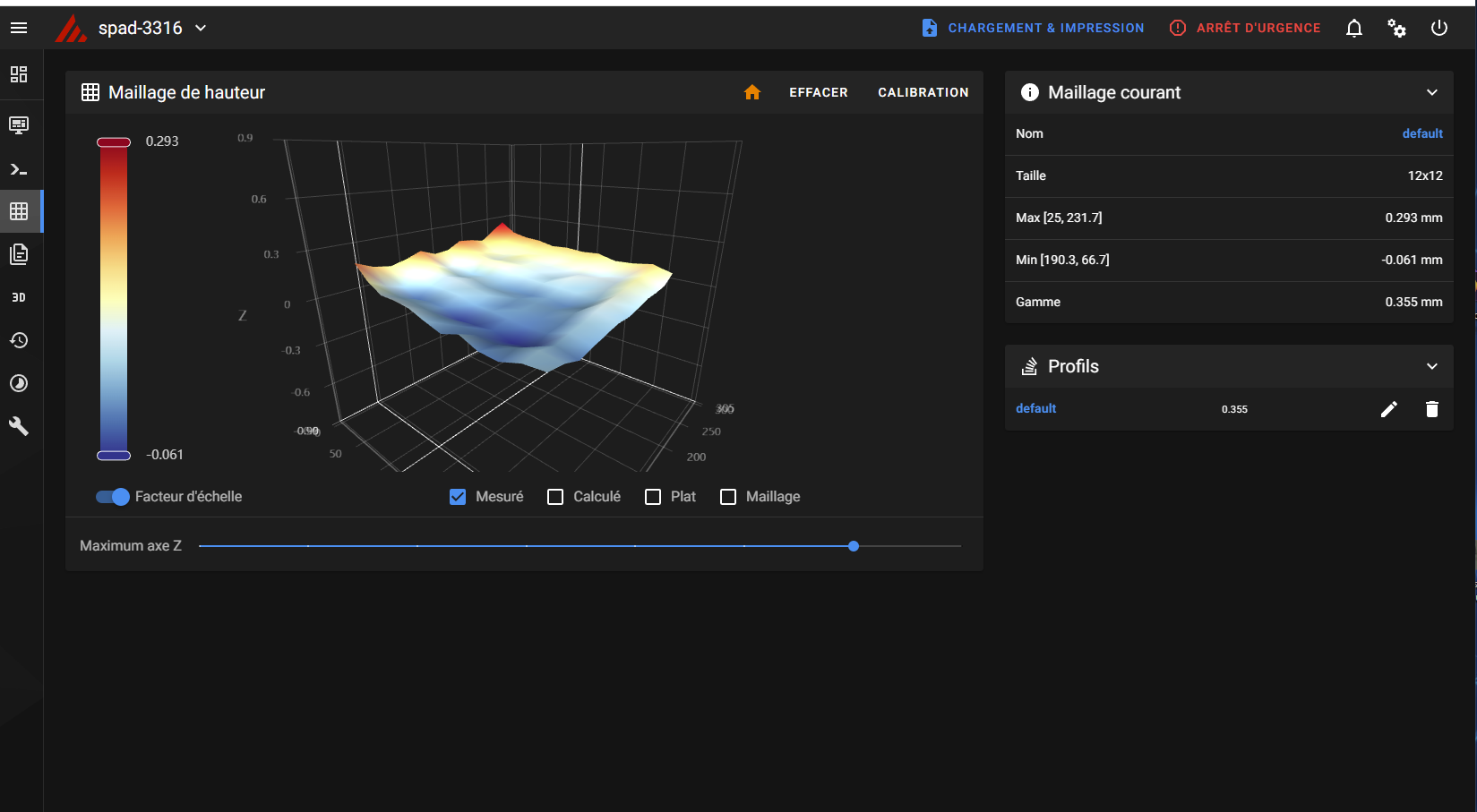This screenshot has height=812, width=1477.
Task: Click the power icon in top bar
Action: click(1438, 28)
